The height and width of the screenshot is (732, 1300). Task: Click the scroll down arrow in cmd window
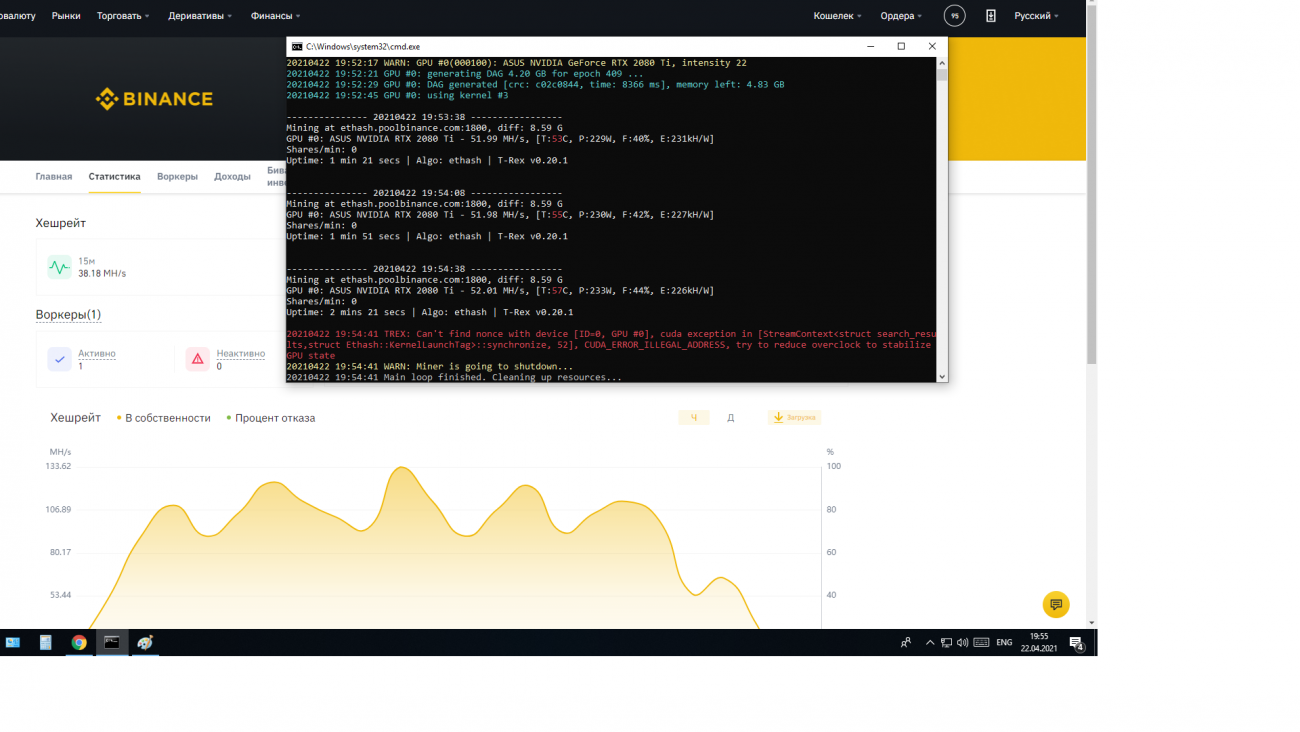(x=941, y=376)
